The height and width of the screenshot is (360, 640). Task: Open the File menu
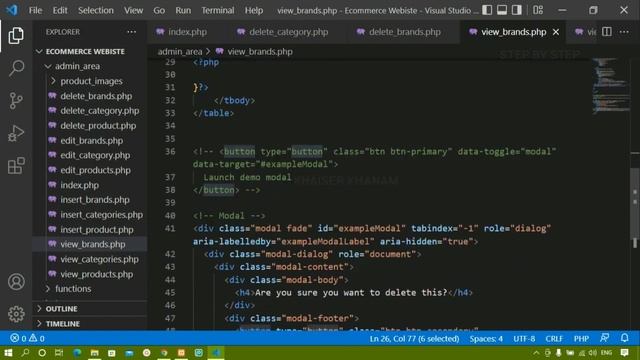[36, 10]
